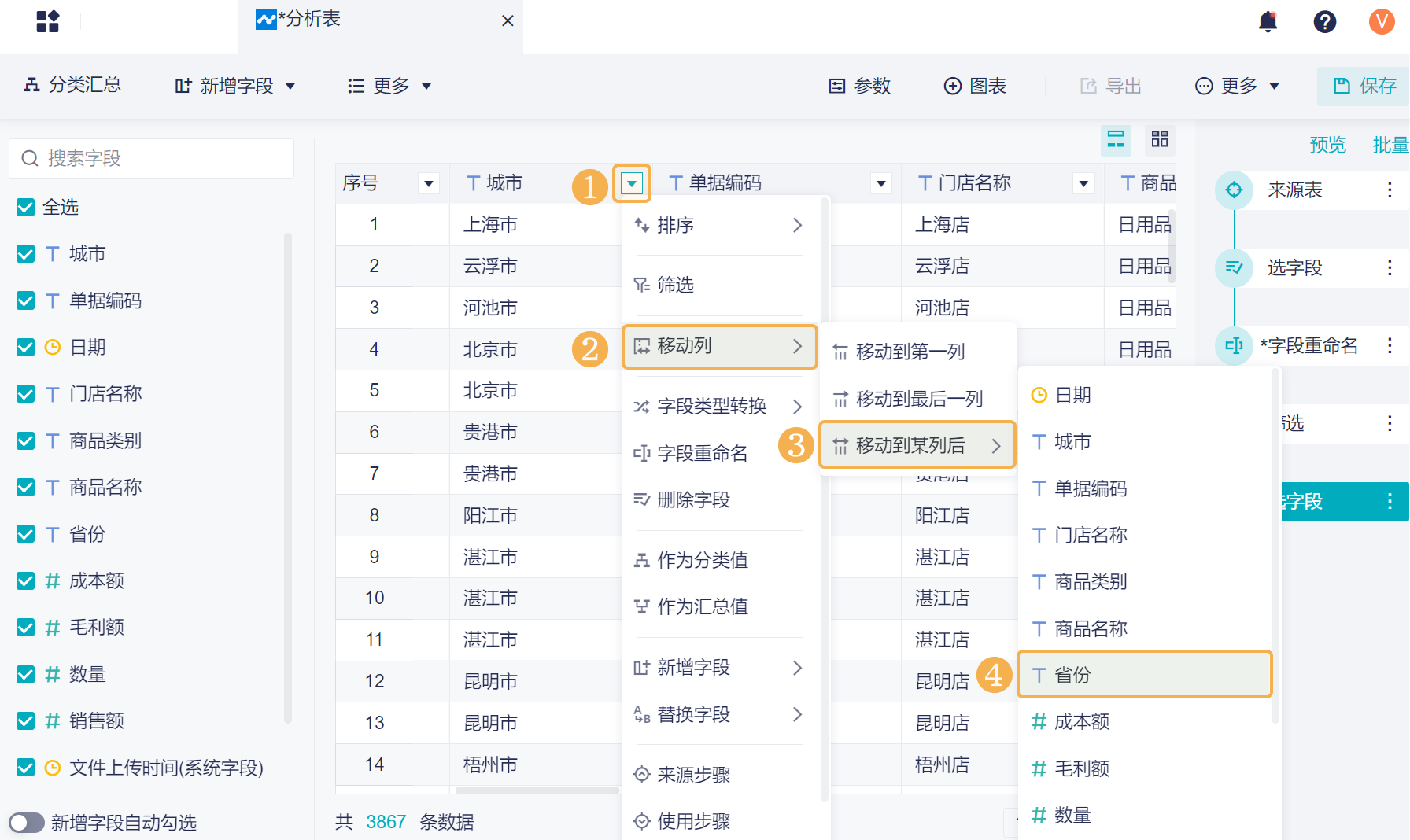Viewport: 1410px width, 840px height.
Task: Click the user avatar icon
Action: (1381, 21)
